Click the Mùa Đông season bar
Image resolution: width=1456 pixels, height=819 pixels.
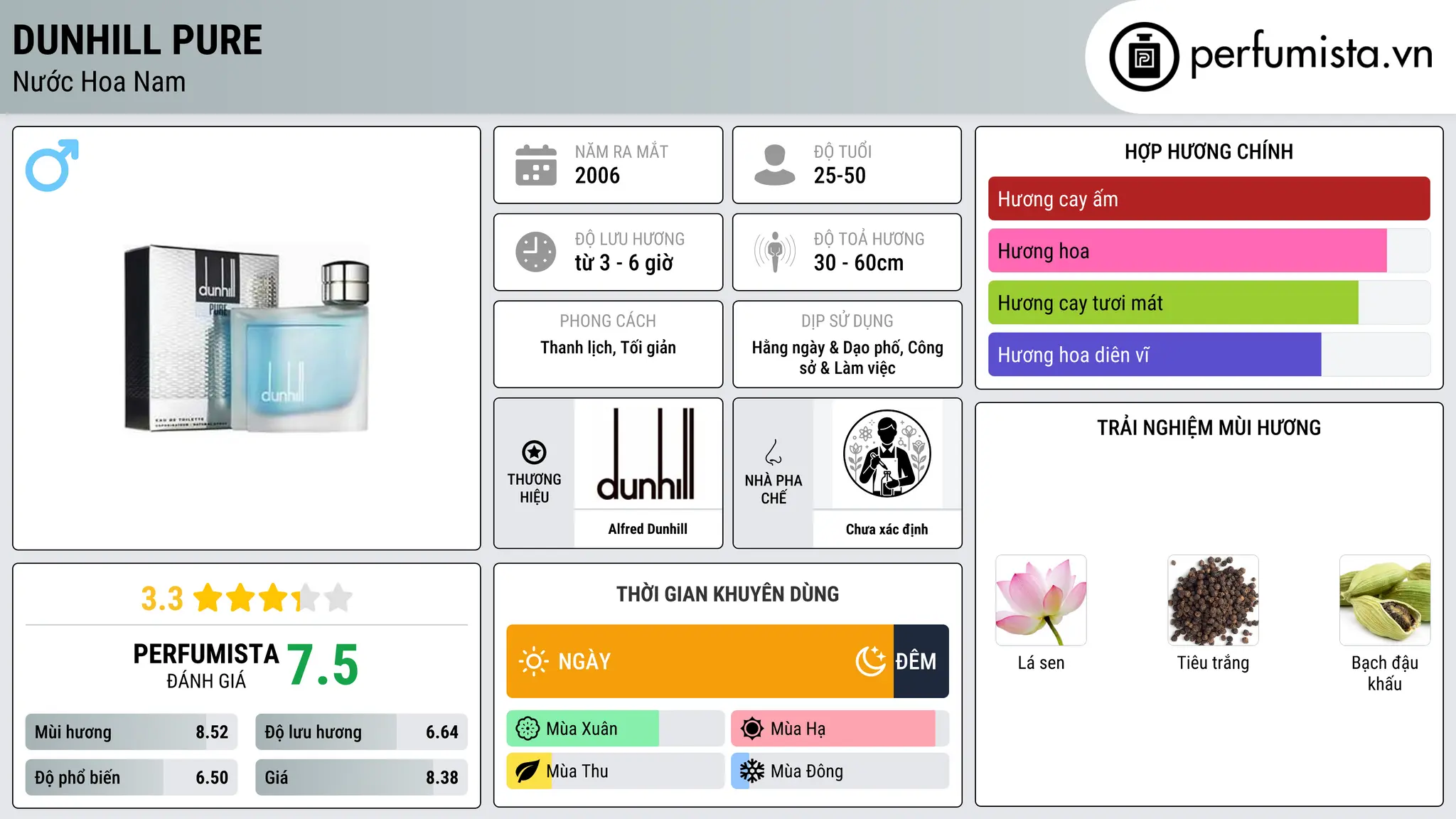pyautogui.click(x=840, y=771)
